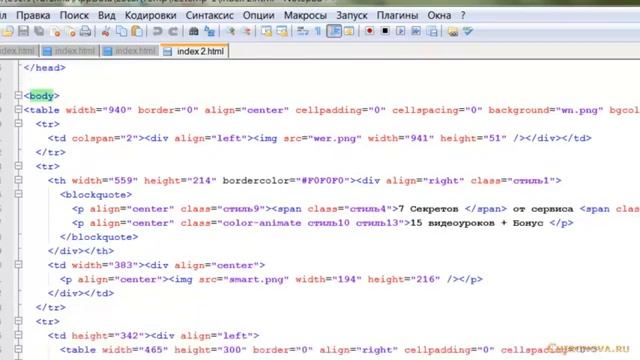Click the yellow plugin icon after macro buttons
The height and width of the screenshot is (360, 640).
(453, 31)
